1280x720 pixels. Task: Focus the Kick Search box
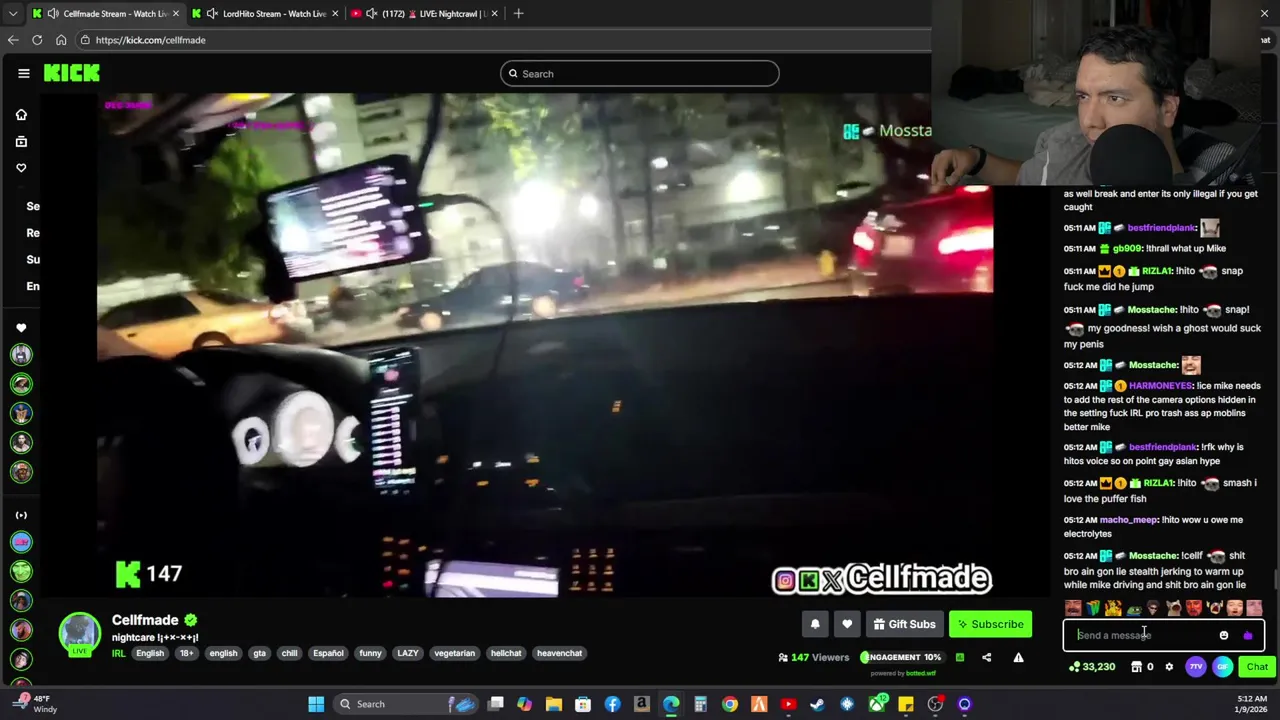click(x=640, y=73)
